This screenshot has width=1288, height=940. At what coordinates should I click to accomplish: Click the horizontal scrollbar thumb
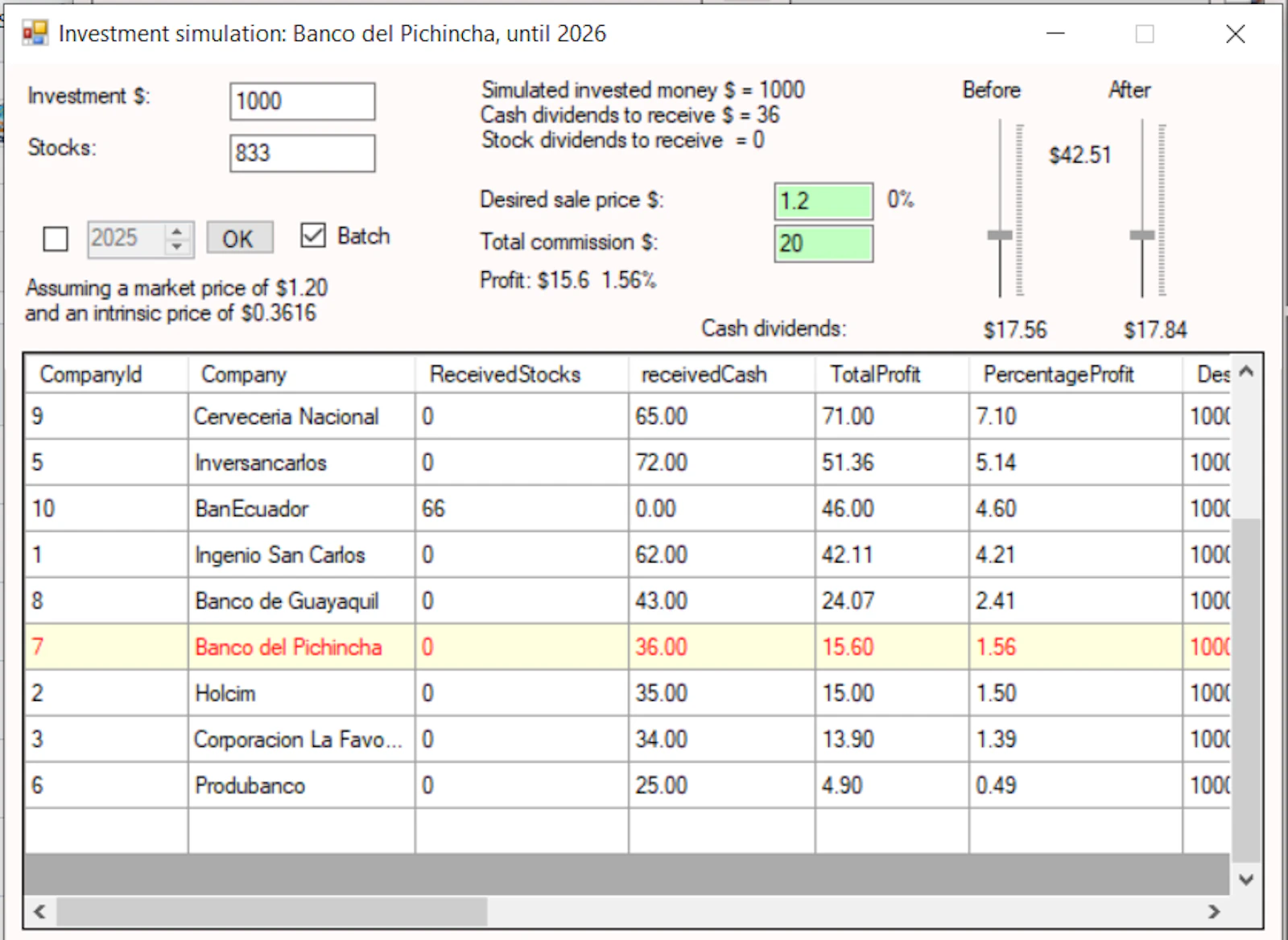point(271,911)
